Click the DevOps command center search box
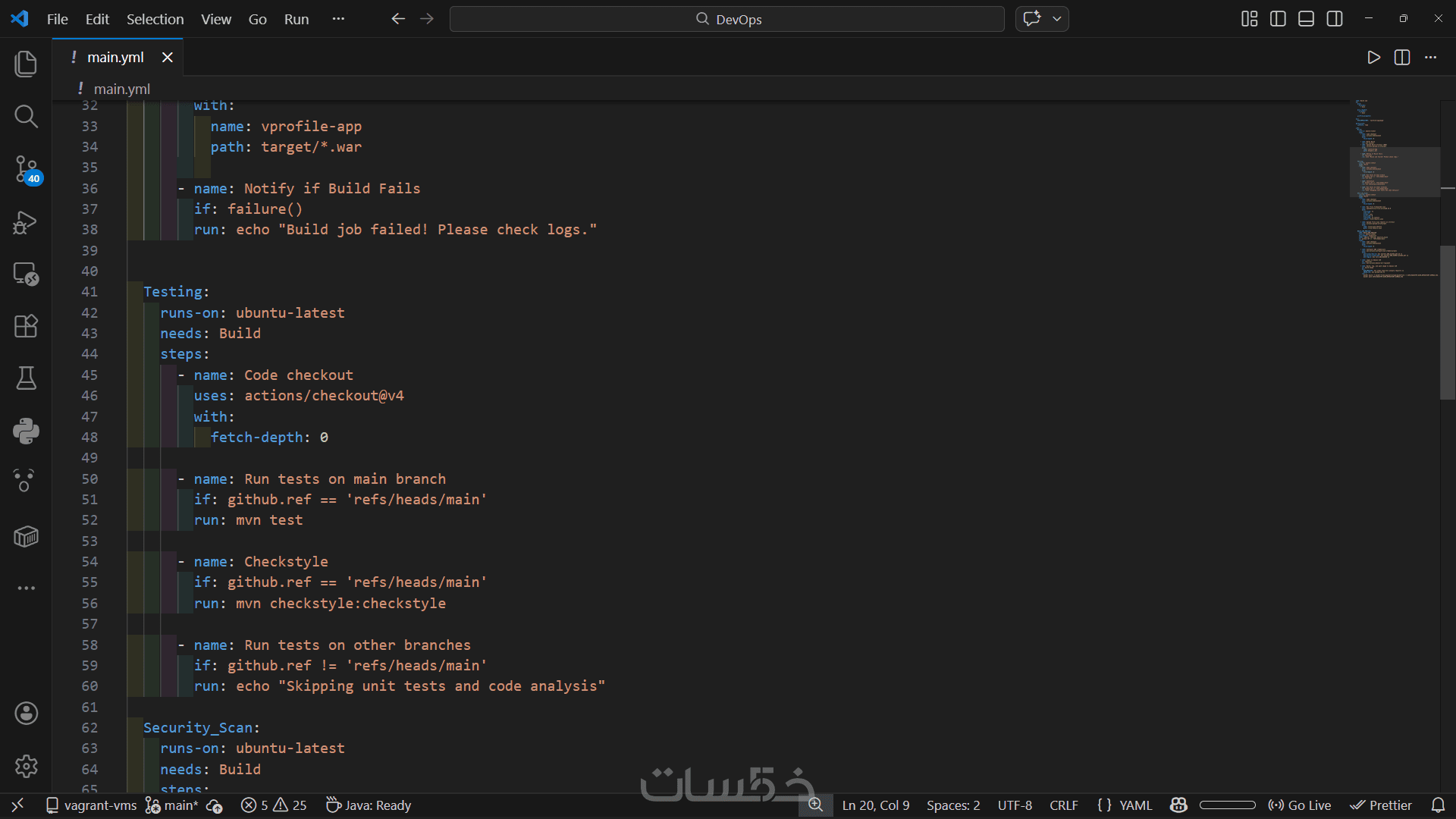This screenshot has width=1456, height=819. [x=726, y=19]
